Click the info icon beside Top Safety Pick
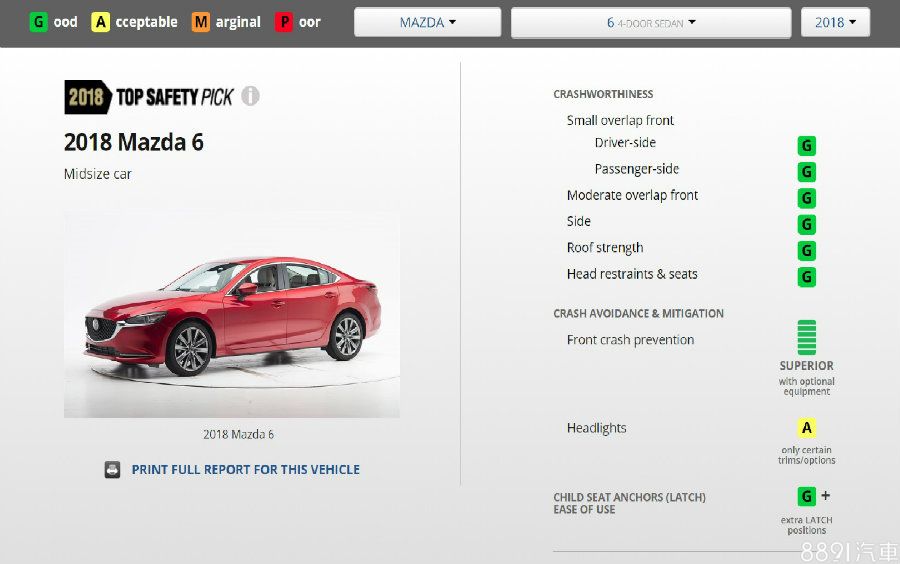This screenshot has height=564, width=900. [x=250, y=96]
